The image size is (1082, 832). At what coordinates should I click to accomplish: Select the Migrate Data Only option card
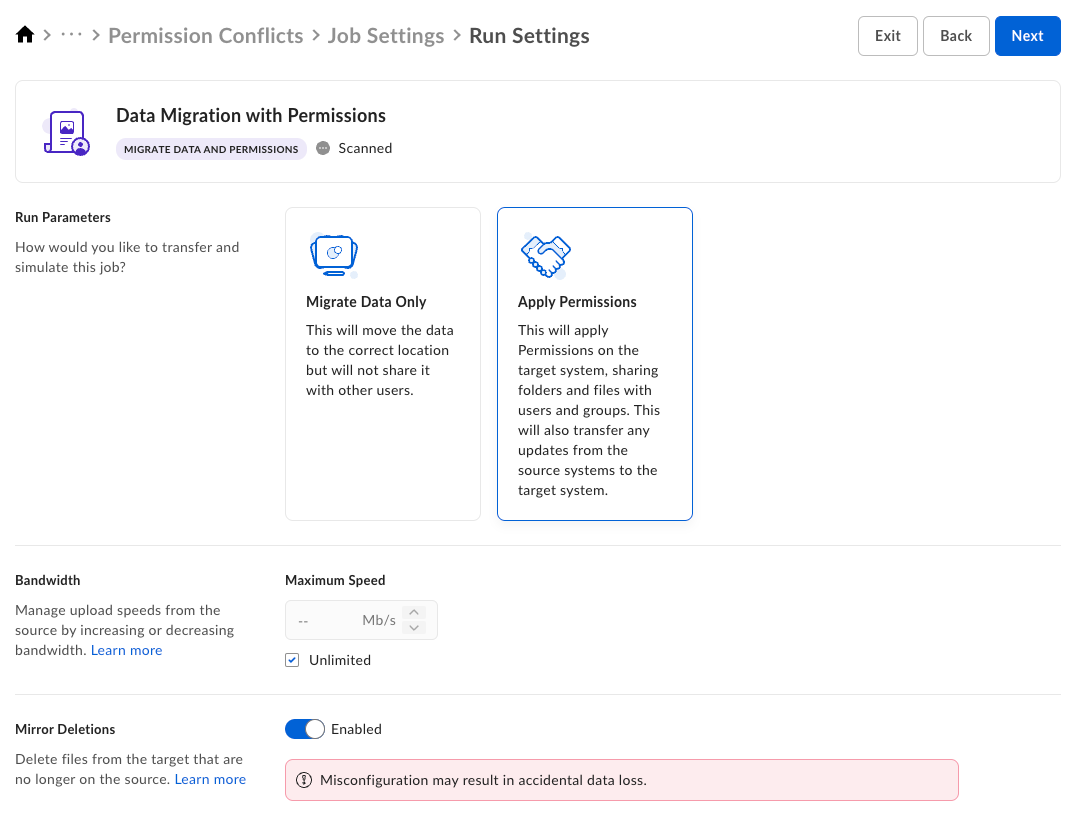(x=382, y=364)
